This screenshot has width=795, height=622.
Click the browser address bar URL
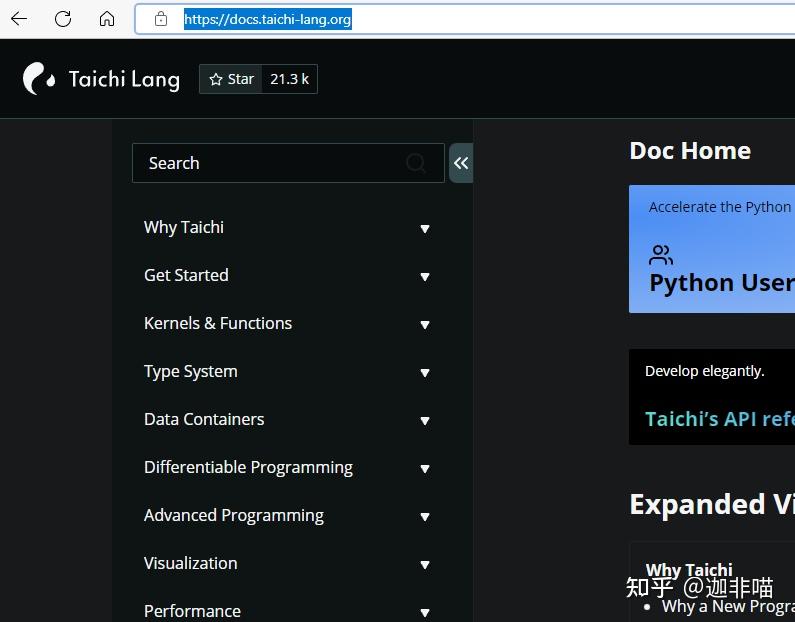[x=267, y=19]
